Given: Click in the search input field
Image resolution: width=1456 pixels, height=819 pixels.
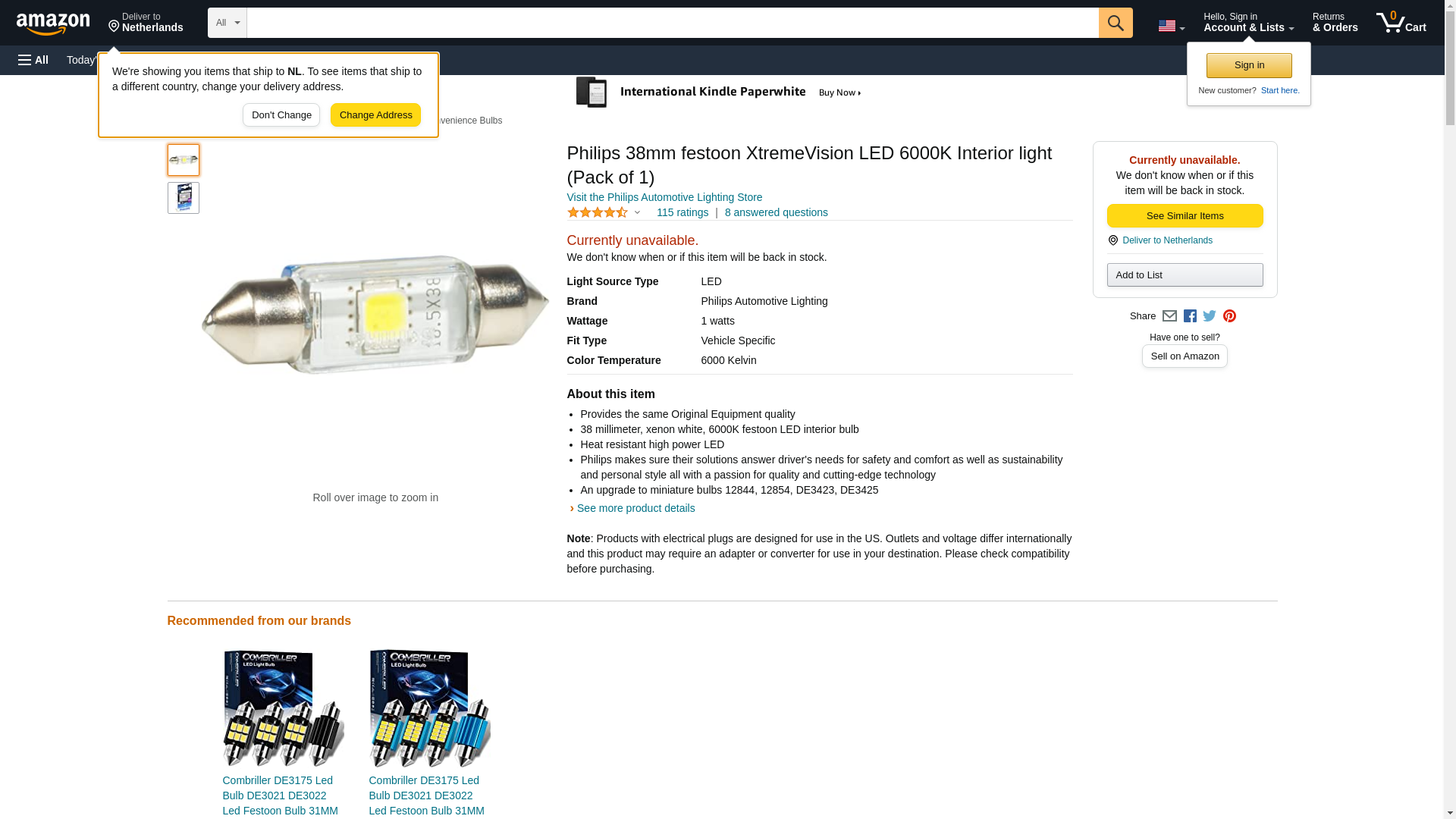Looking at the screenshot, I should [x=672, y=23].
